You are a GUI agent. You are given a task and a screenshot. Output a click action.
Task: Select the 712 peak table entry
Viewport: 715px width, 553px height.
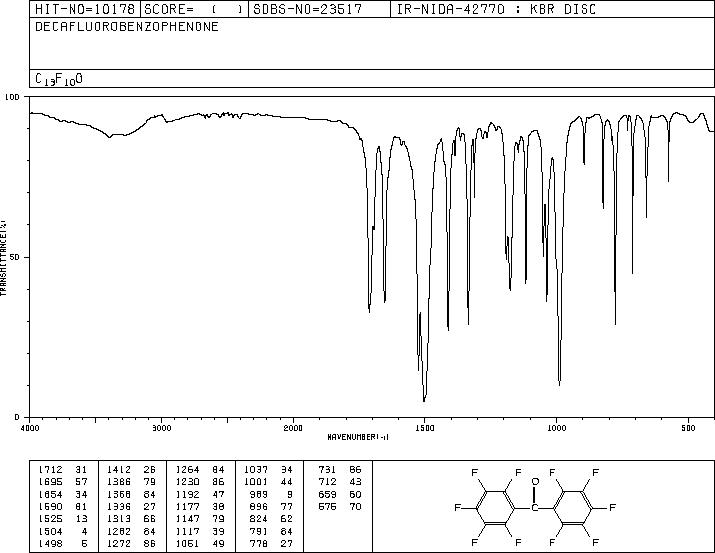[340, 482]
